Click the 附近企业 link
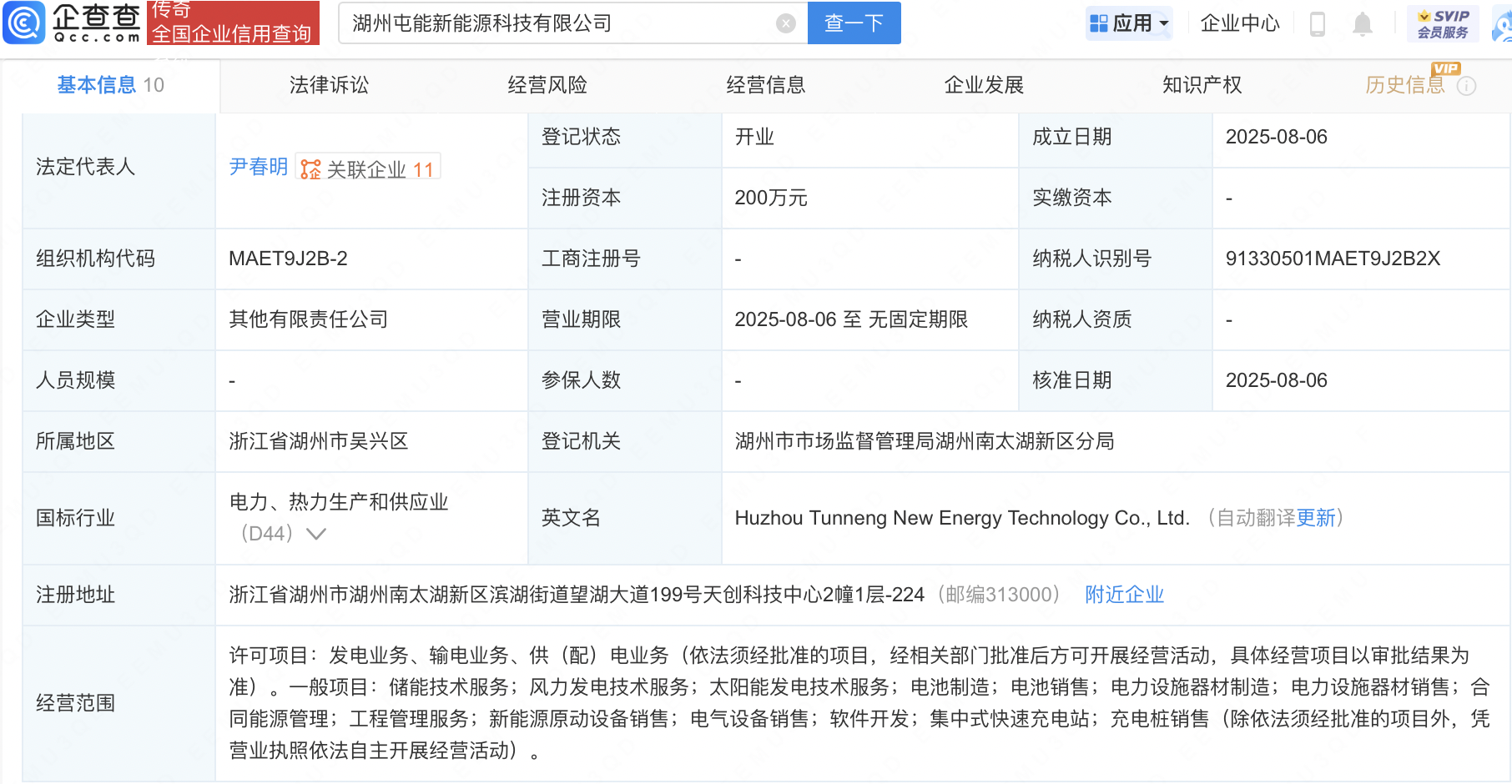Screen dimensions: 1512x784 (x=1124, y=595)
